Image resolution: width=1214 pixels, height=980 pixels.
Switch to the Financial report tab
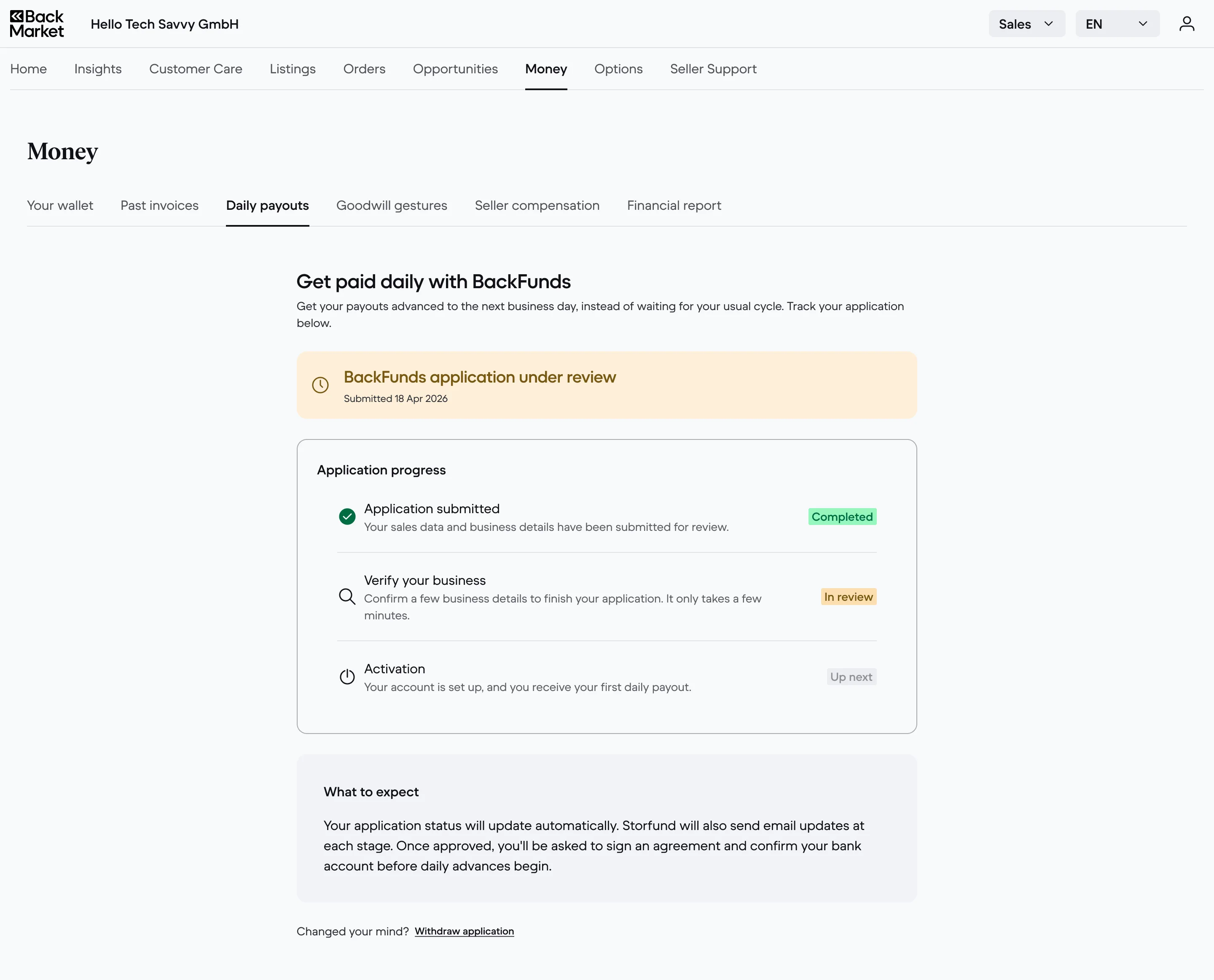674,206
